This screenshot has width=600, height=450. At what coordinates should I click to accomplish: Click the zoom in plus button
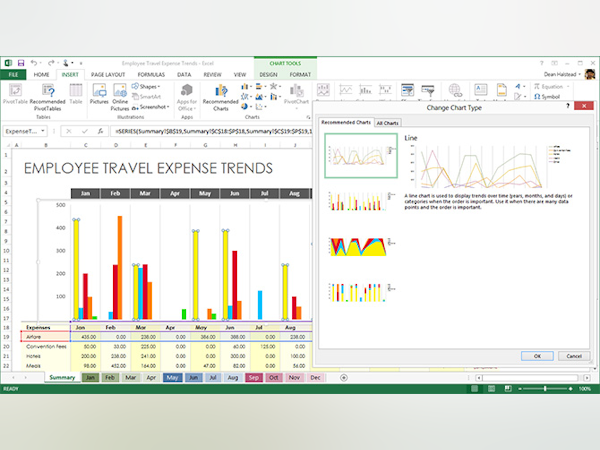pyautogui.click(x=571, y=388)
